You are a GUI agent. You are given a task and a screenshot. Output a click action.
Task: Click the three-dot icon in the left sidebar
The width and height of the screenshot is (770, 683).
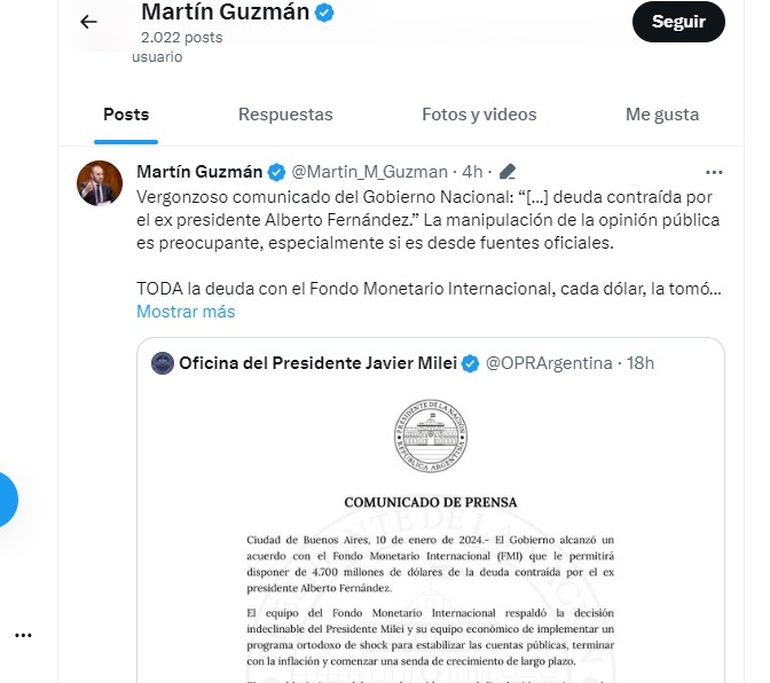24,635
